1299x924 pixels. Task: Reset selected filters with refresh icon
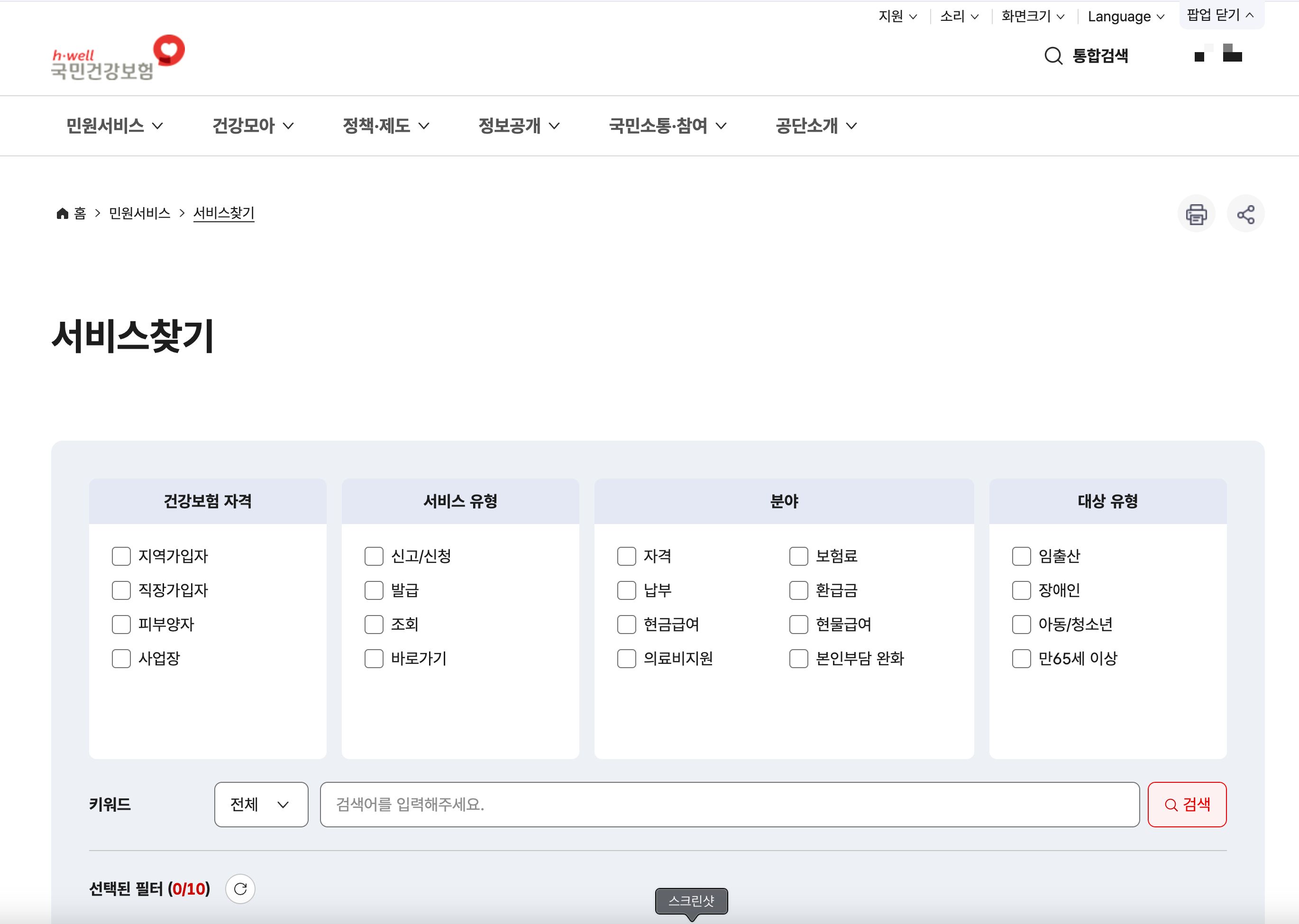tap(239, 889)
